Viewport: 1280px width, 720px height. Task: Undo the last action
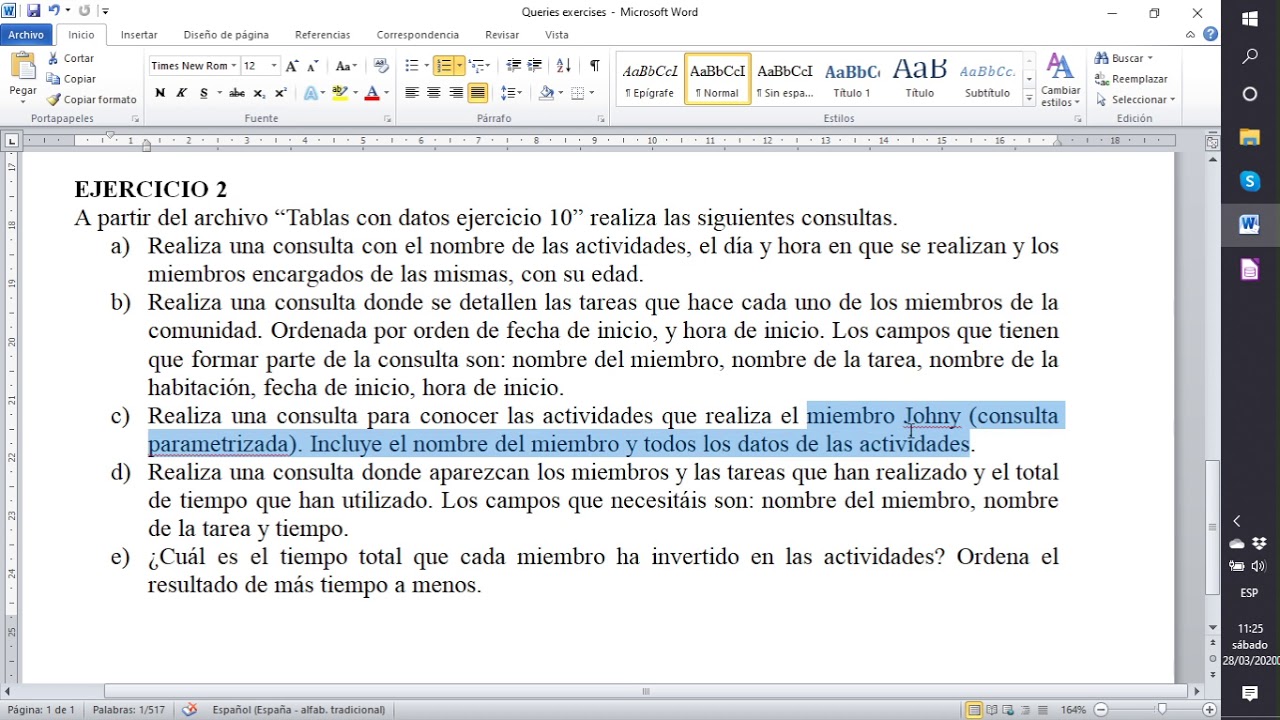pyautogui.click(x=54, y=11)
